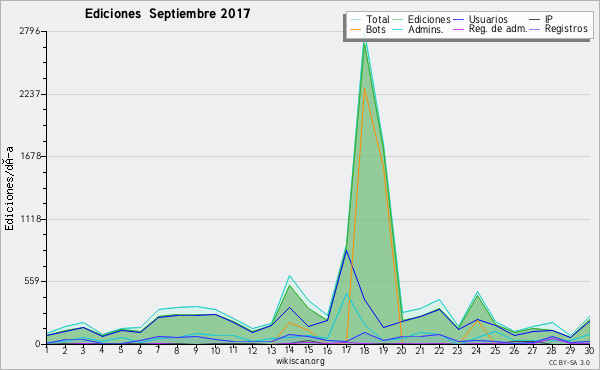The height and width of the screenshot is (370, 600).
Task: Click the y-axis value 1118
Action: pos(30,219)
